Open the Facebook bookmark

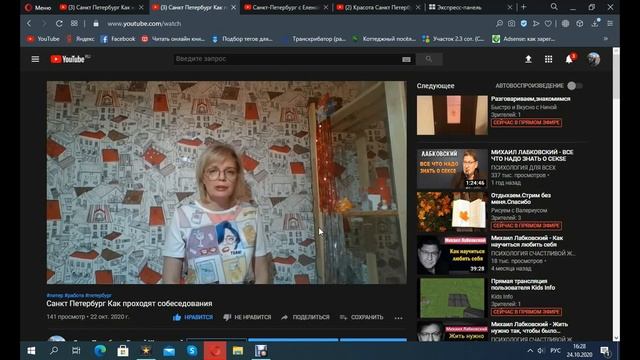[118, 39]
